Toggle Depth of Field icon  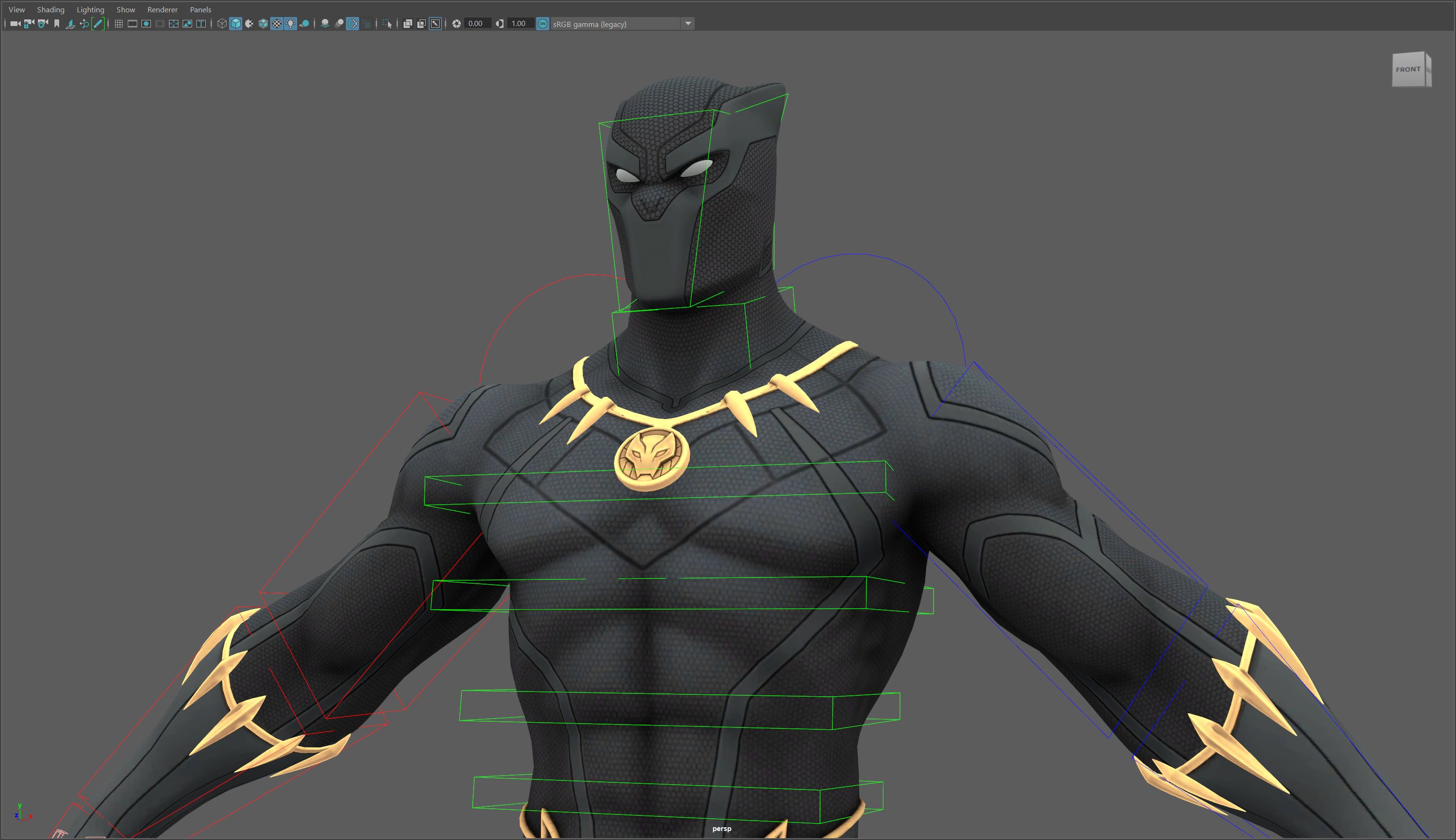tap(366, 24)
